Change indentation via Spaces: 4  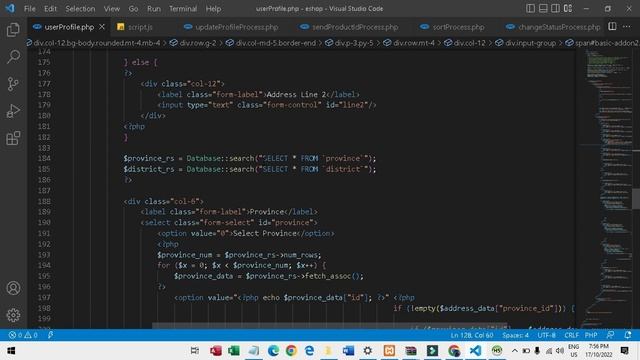click(515, 335)
